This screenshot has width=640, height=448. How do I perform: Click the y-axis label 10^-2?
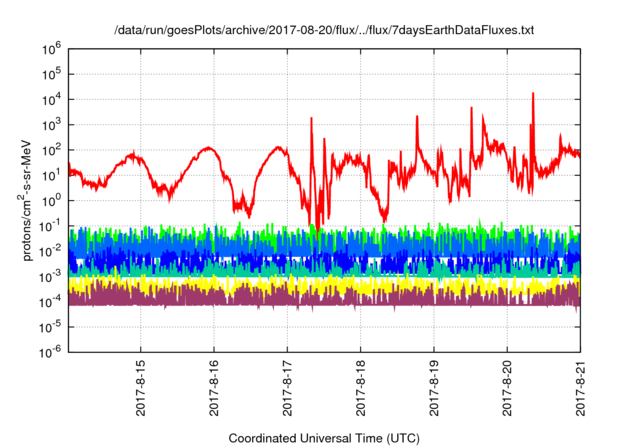point(50,252)
